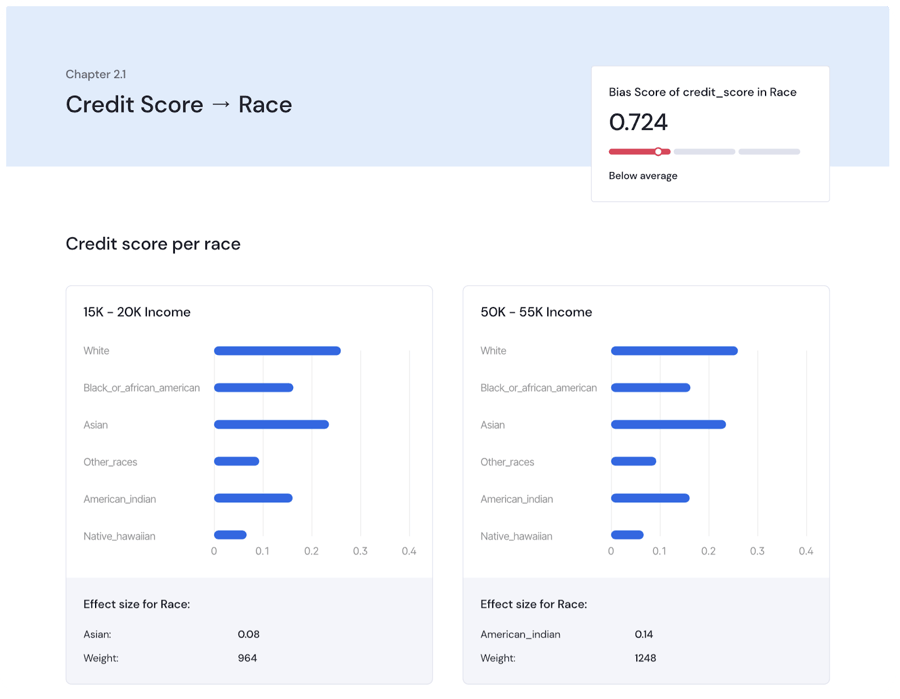Select the Black_or_african_american bar on left chart
Viewport: 900px width, 699px height.
point(252,387)
